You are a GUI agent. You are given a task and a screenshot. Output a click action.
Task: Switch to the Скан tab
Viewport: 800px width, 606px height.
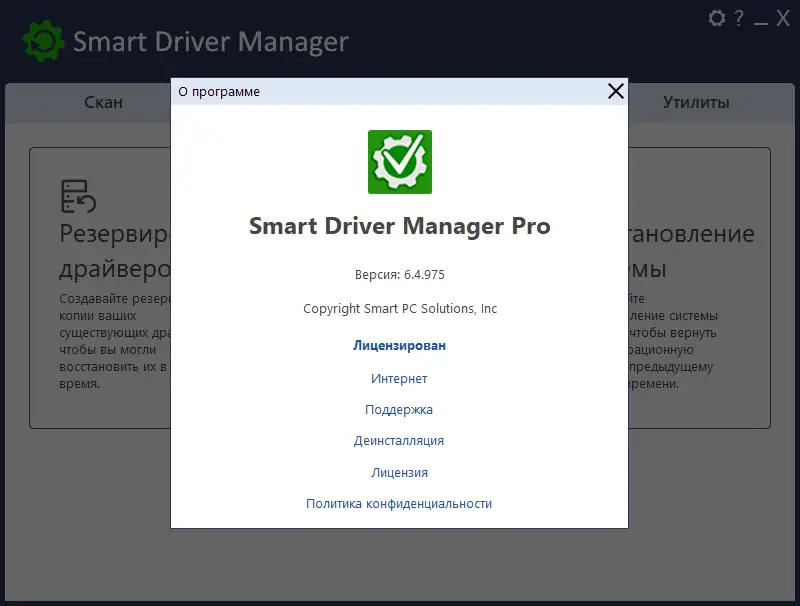103,101
